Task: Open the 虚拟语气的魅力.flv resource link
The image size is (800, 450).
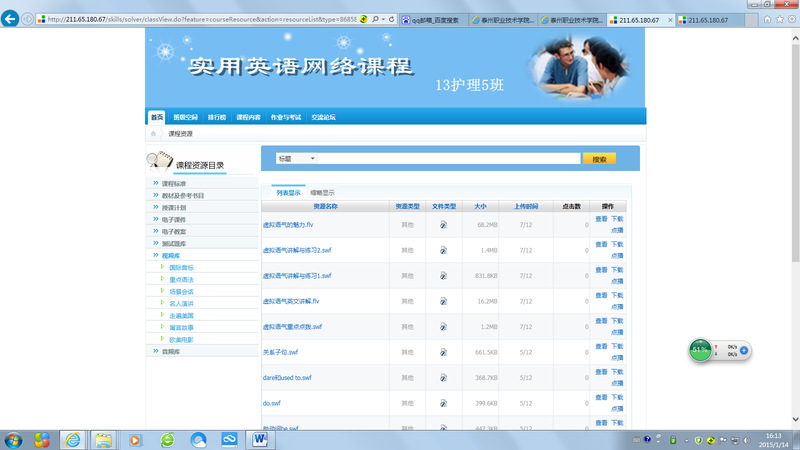Action: [288, 224]
